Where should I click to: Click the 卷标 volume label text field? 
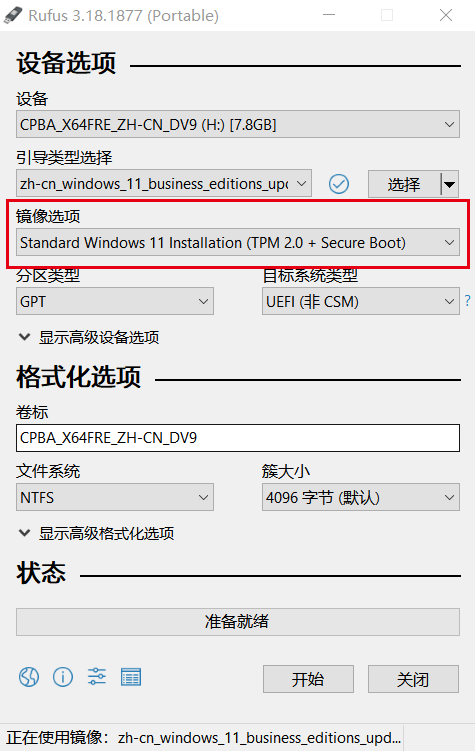pos(238,438)
